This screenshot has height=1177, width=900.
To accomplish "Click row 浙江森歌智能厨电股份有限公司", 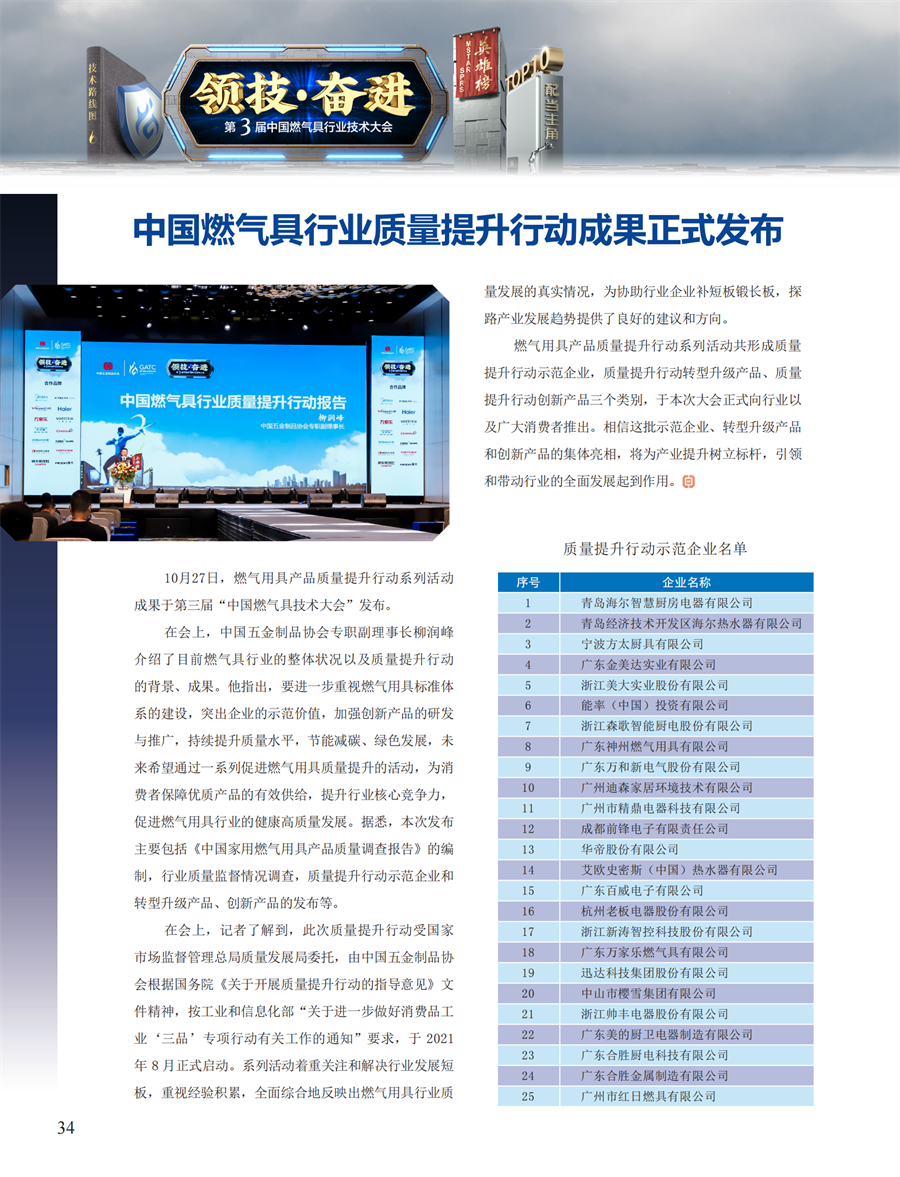I will tap(655, 726).
